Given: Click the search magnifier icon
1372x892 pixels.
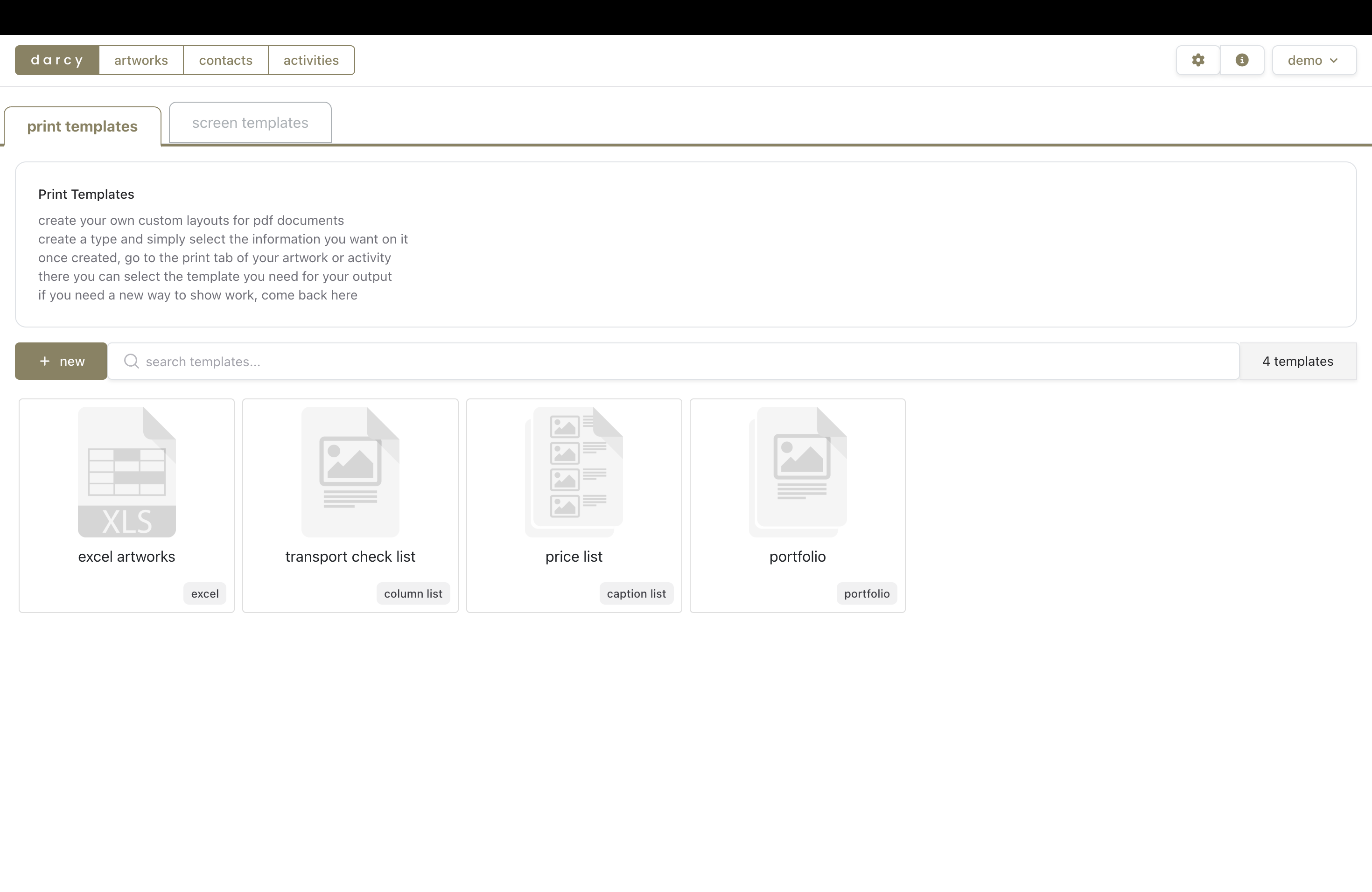Looking at the screenshot, I should (x=132, y=361).
